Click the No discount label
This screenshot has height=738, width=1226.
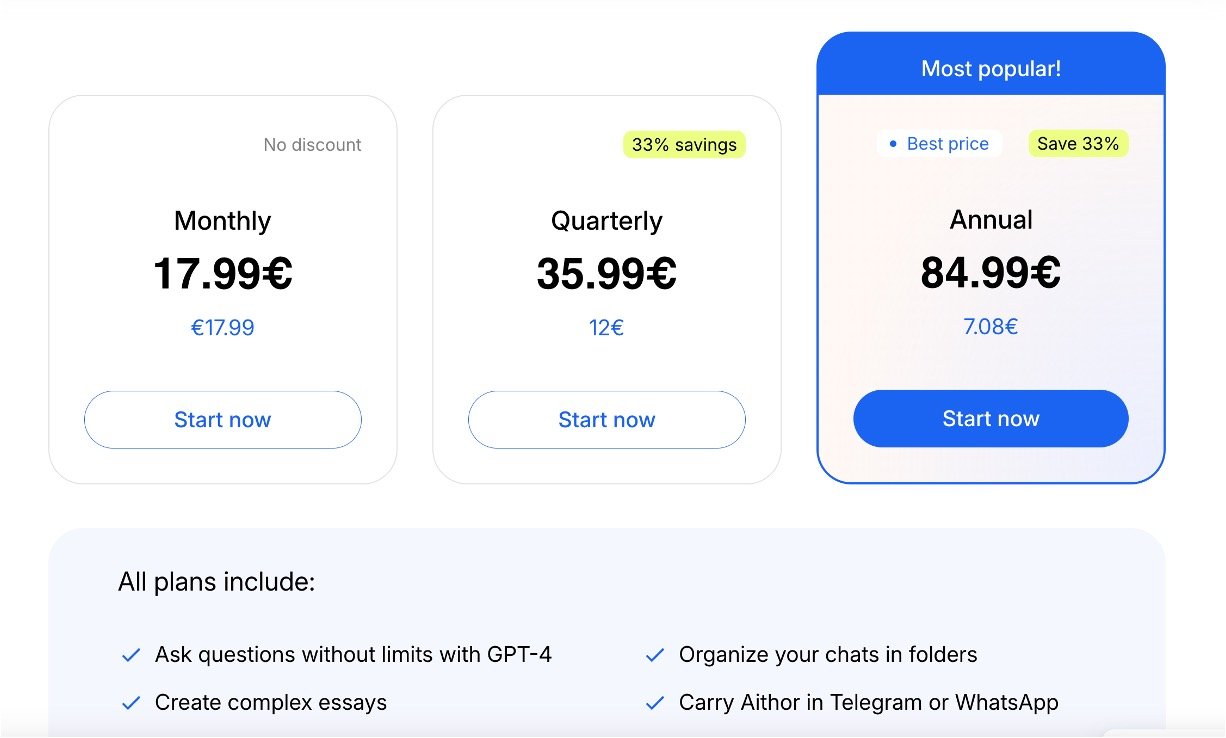pos(312,145)
